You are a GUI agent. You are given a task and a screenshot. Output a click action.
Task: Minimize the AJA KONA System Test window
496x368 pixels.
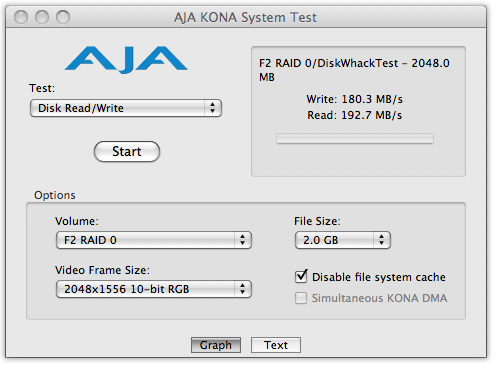(42, 17)
